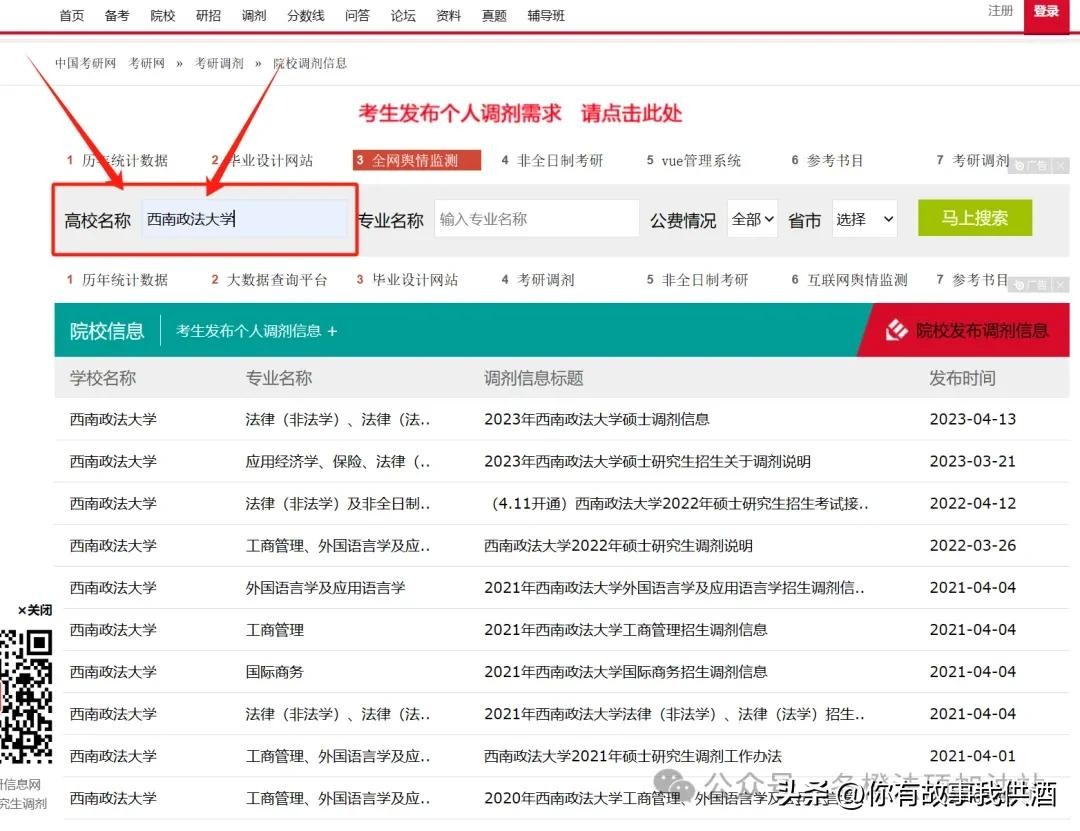Go to the 分数线 menu item

pos(306,15)
